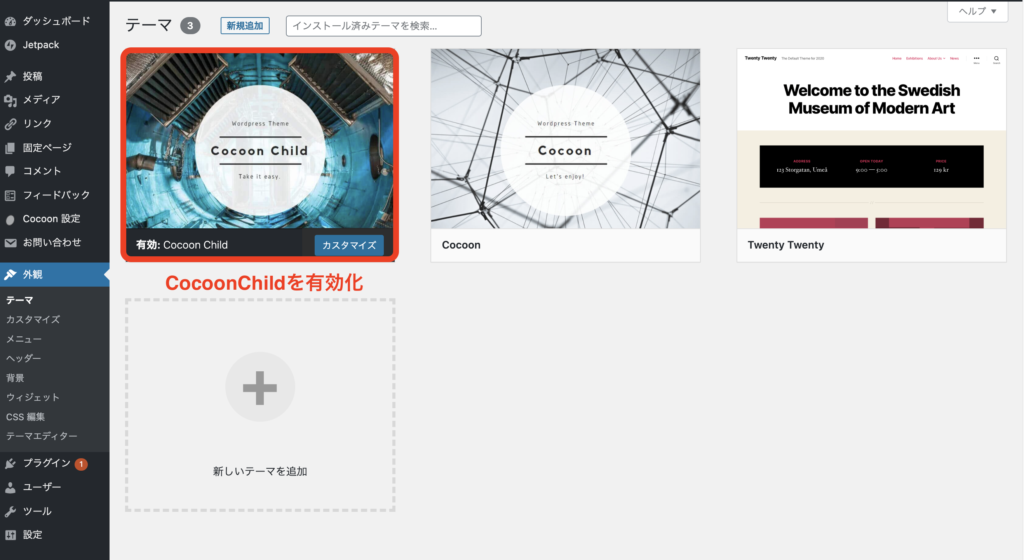This screenshot has height=560, width=1024.
Task: Select the Cocoon Child theme thumbnail
Action: pyautogui.click(x=260, y=141)
